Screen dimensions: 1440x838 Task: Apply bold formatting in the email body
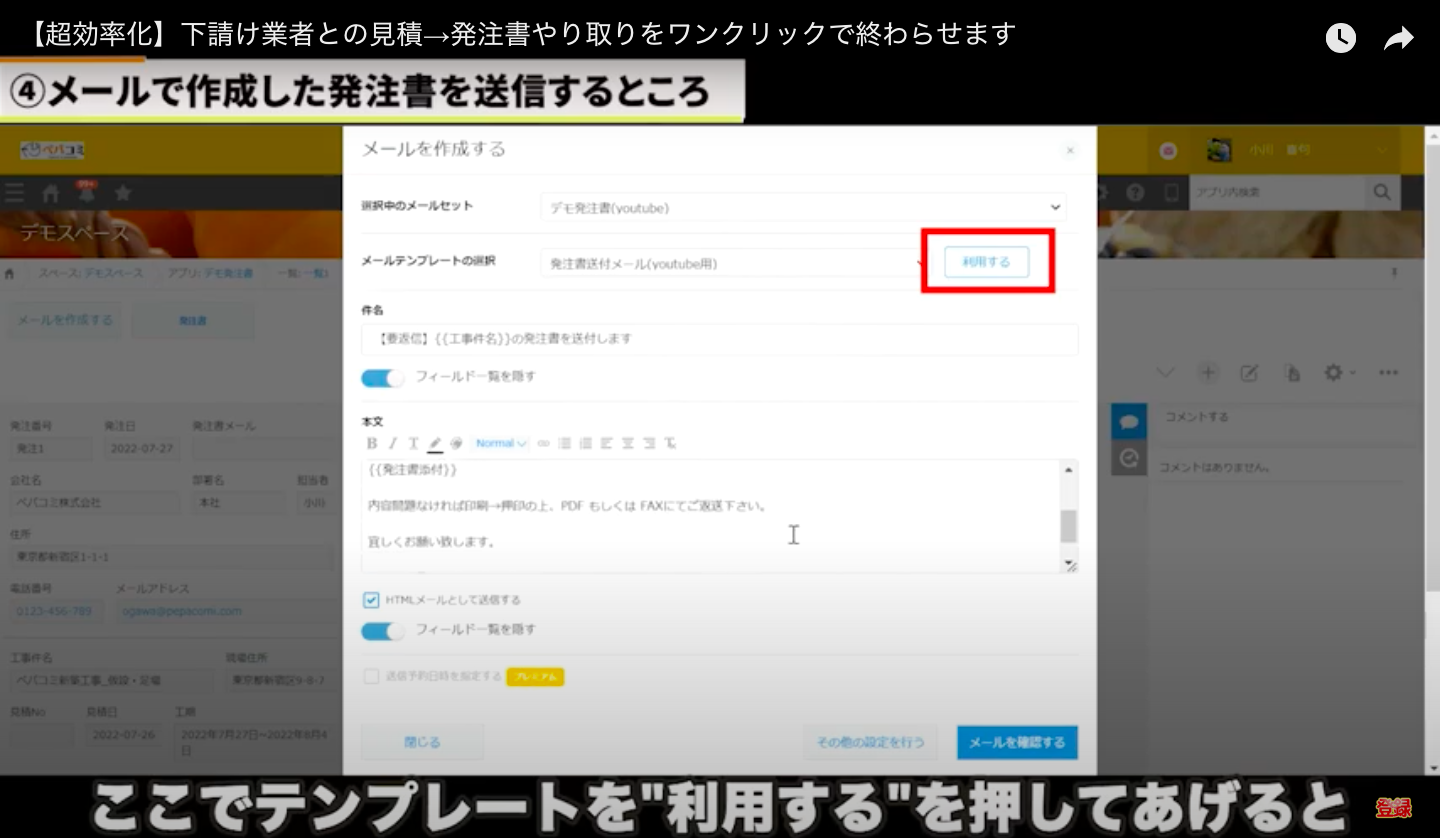[x=371, y=443]
